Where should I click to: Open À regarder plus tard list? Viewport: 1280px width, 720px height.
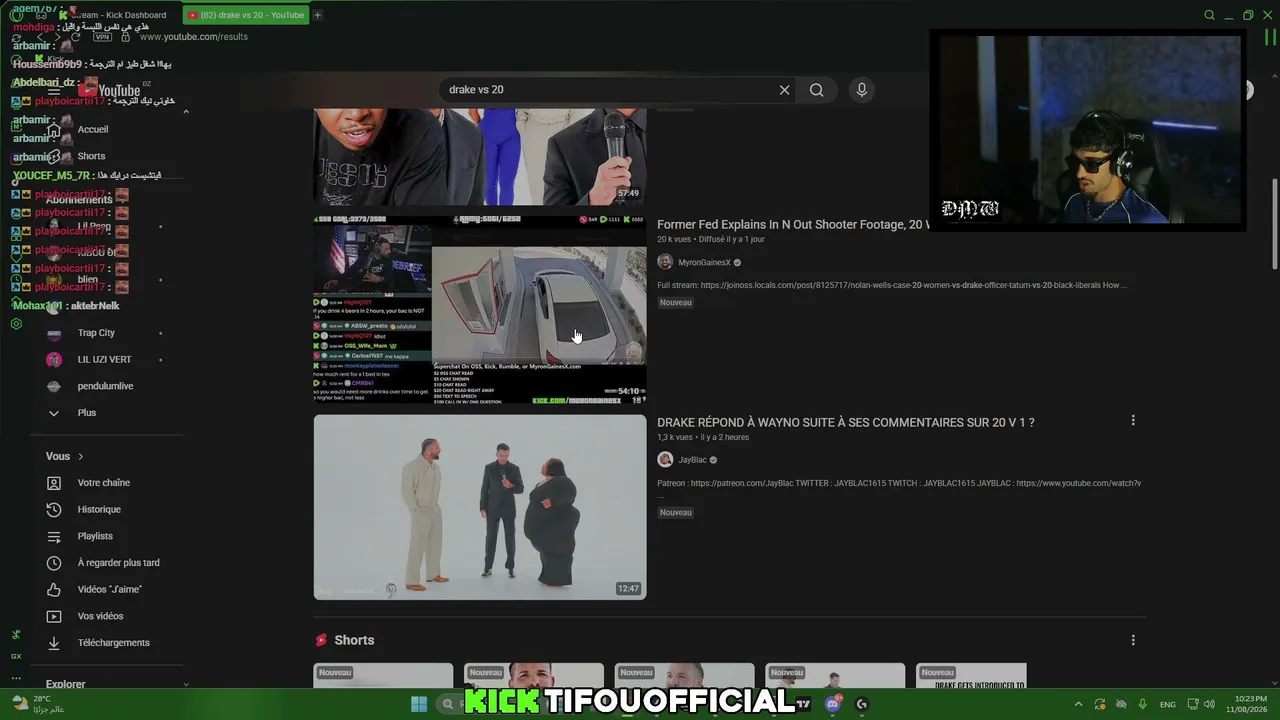tap(118, 563)
